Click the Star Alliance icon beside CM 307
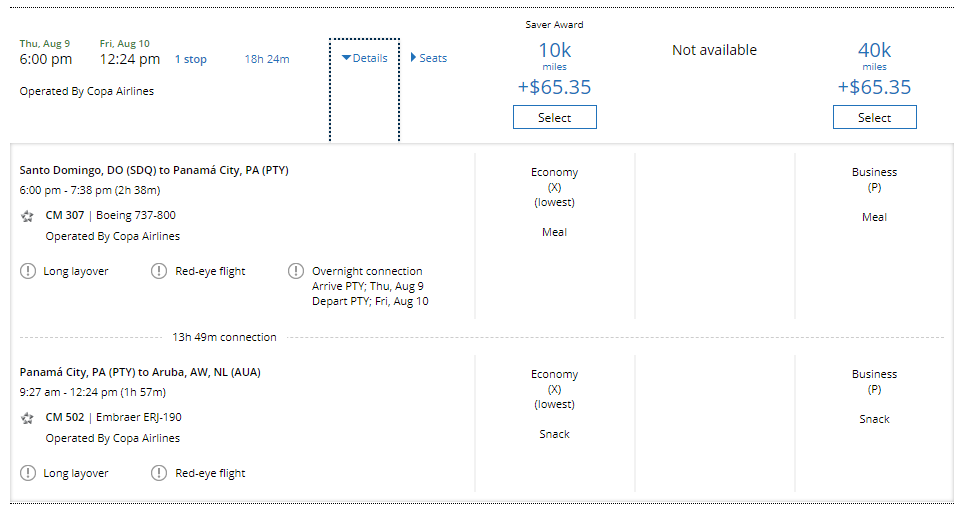Image resolution: width=964 pixels, height=512 pixels. click(x=27, y=216)
